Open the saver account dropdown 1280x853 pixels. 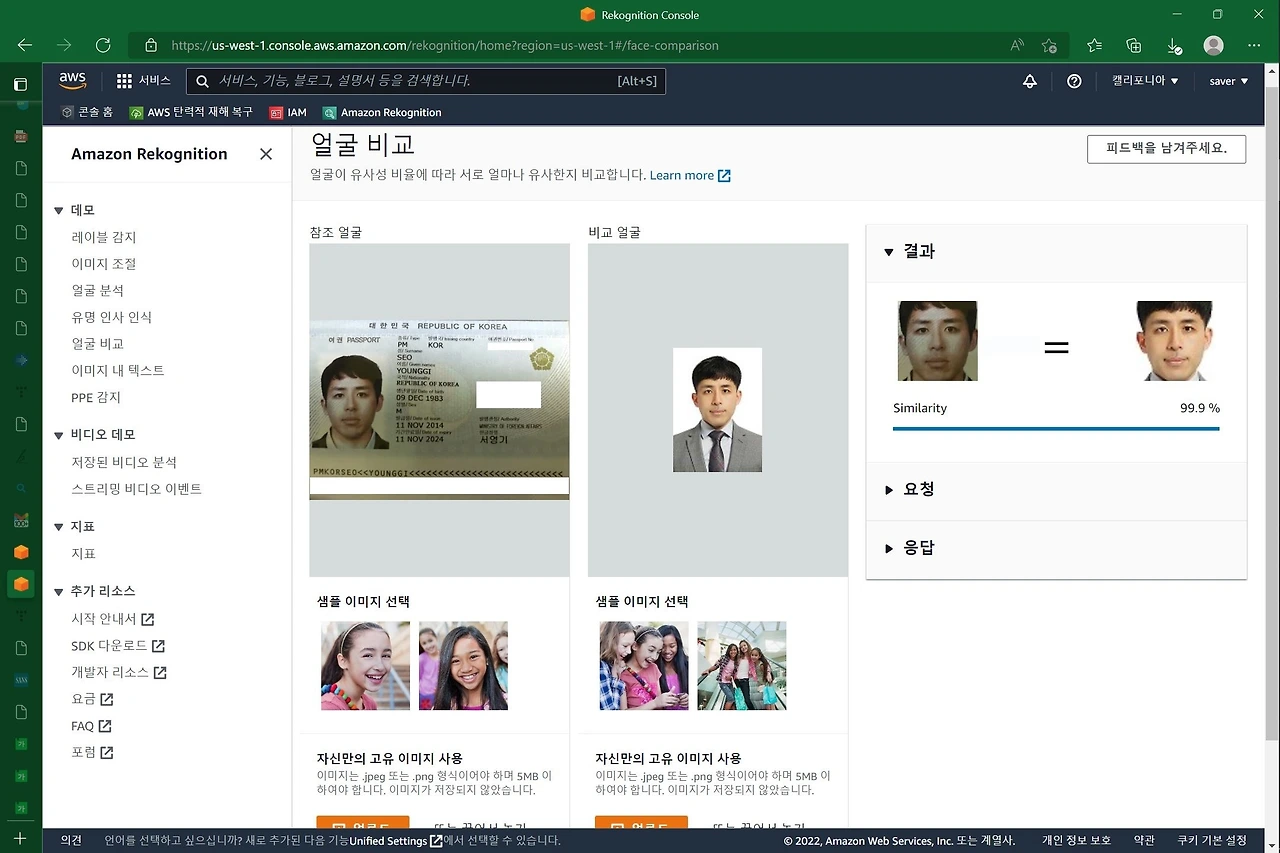coord(1229,81)
